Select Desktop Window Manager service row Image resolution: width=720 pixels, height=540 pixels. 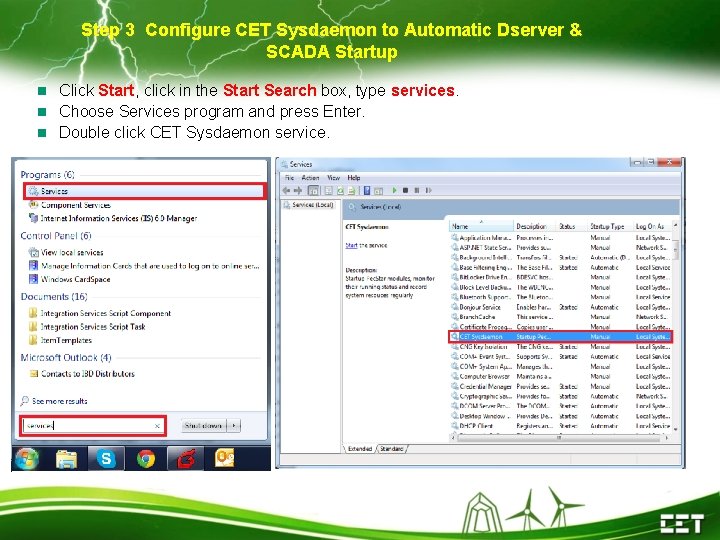(561, 416)
